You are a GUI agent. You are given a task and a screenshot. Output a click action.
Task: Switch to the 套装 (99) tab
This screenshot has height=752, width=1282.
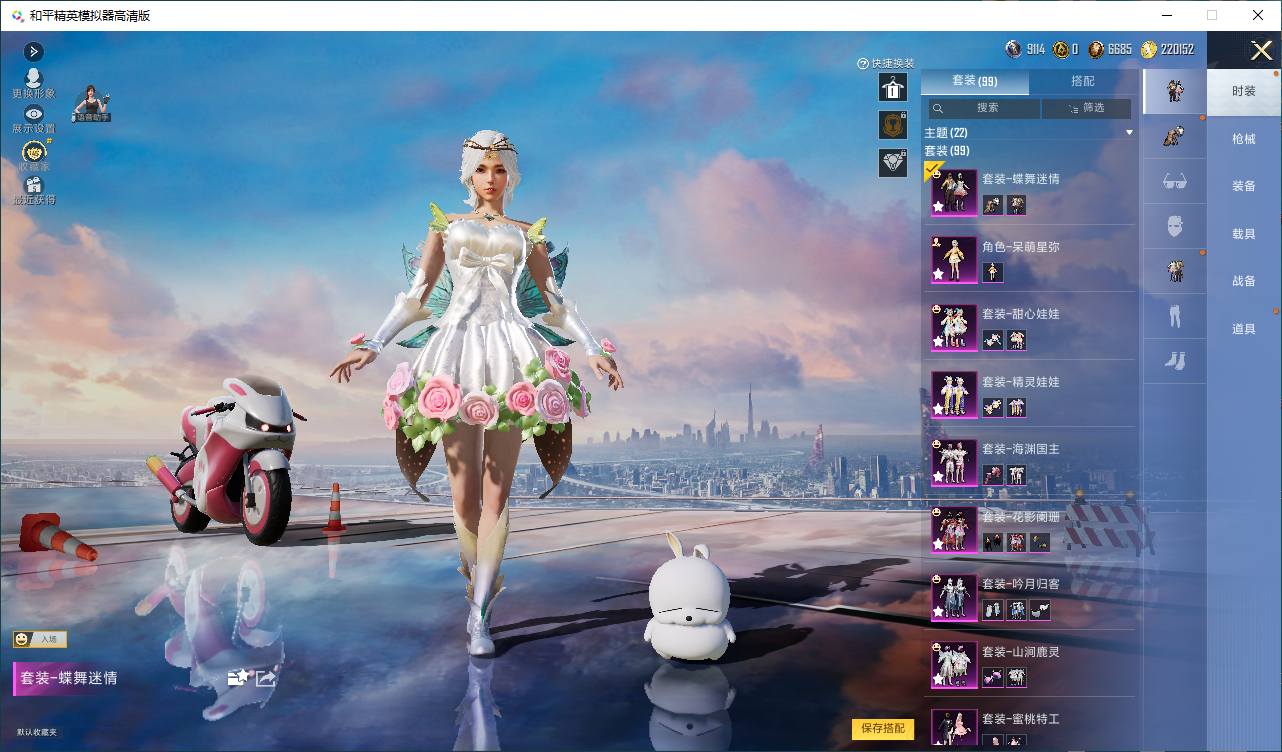[x=974, y=81]
